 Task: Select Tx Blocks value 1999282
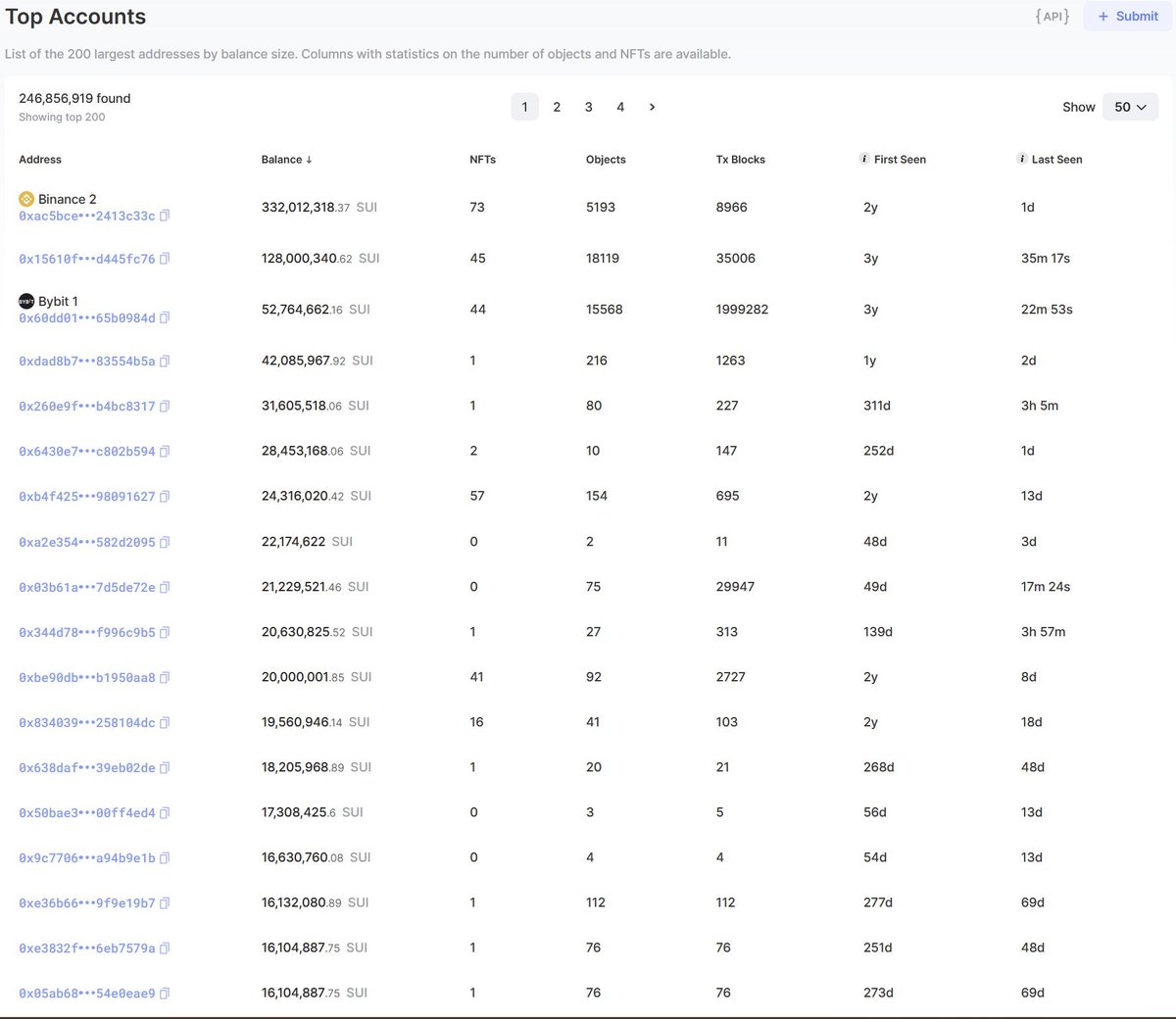pyautogui.click(x=742, y=309)
